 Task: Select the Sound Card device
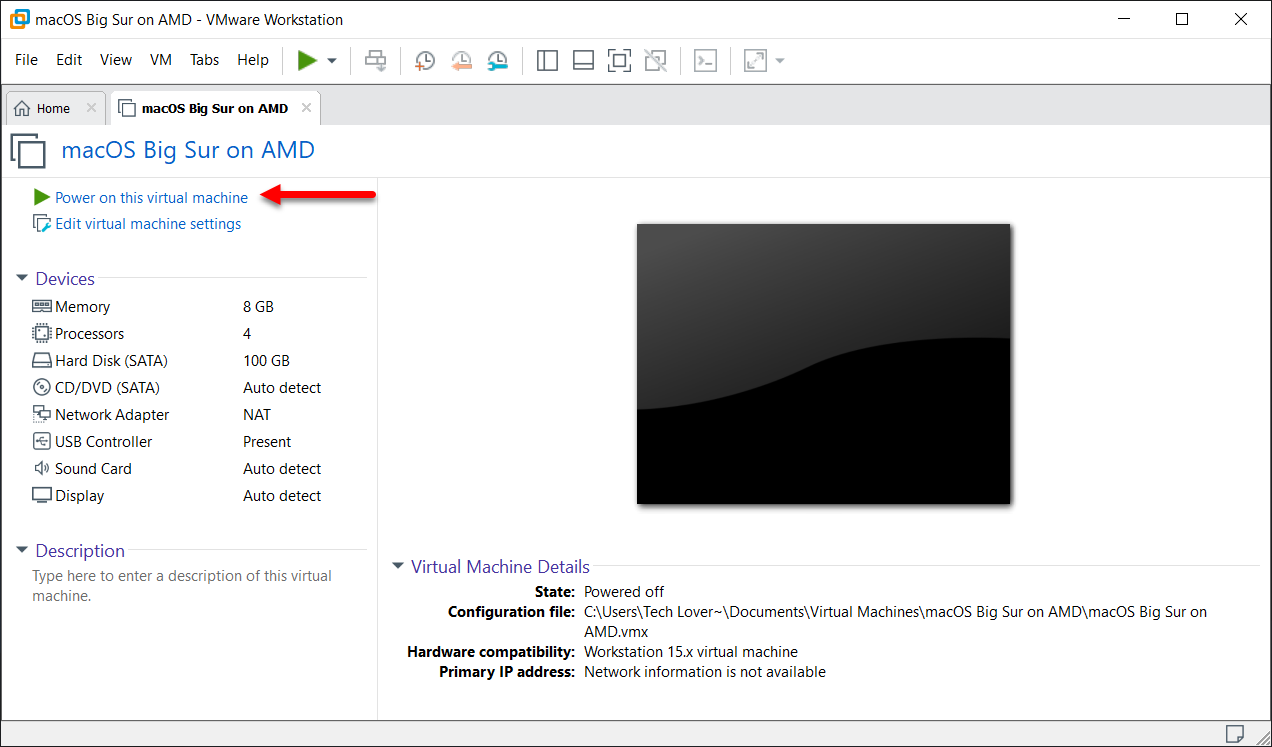tap(199, 469)
